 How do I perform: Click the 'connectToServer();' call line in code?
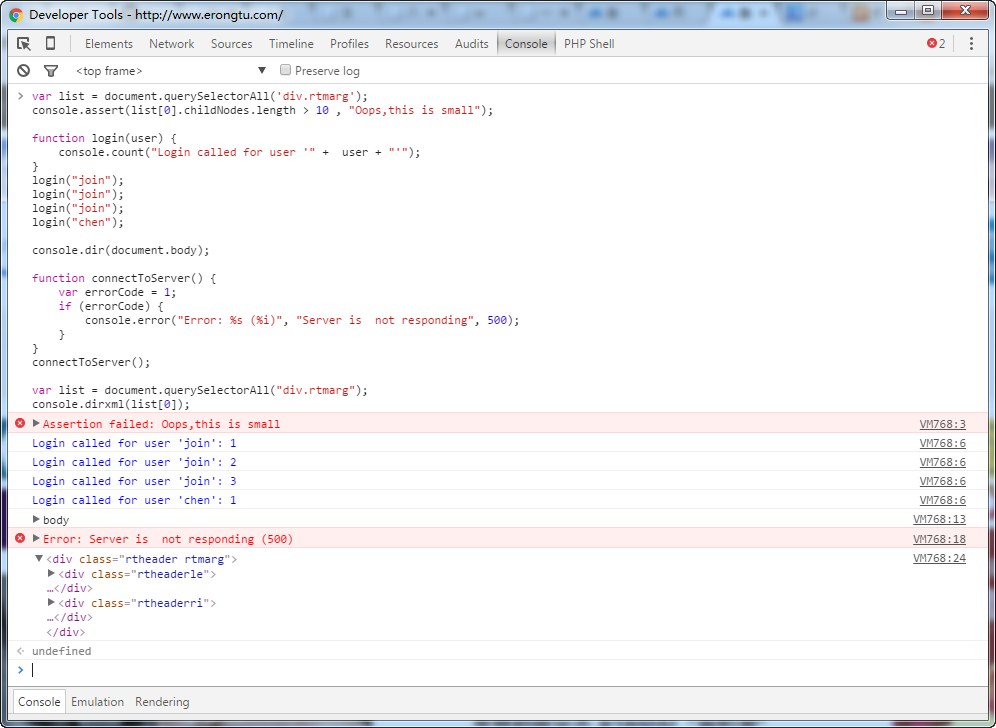91,362
